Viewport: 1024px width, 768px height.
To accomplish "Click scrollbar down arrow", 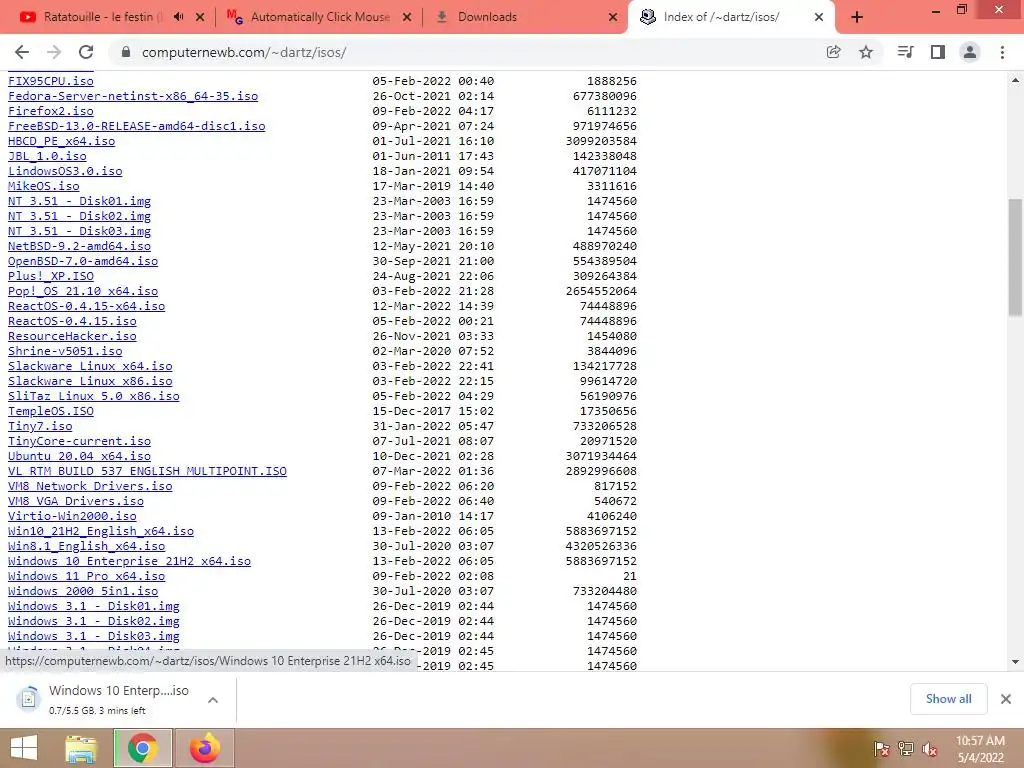I will click(x=1015, y=662).
